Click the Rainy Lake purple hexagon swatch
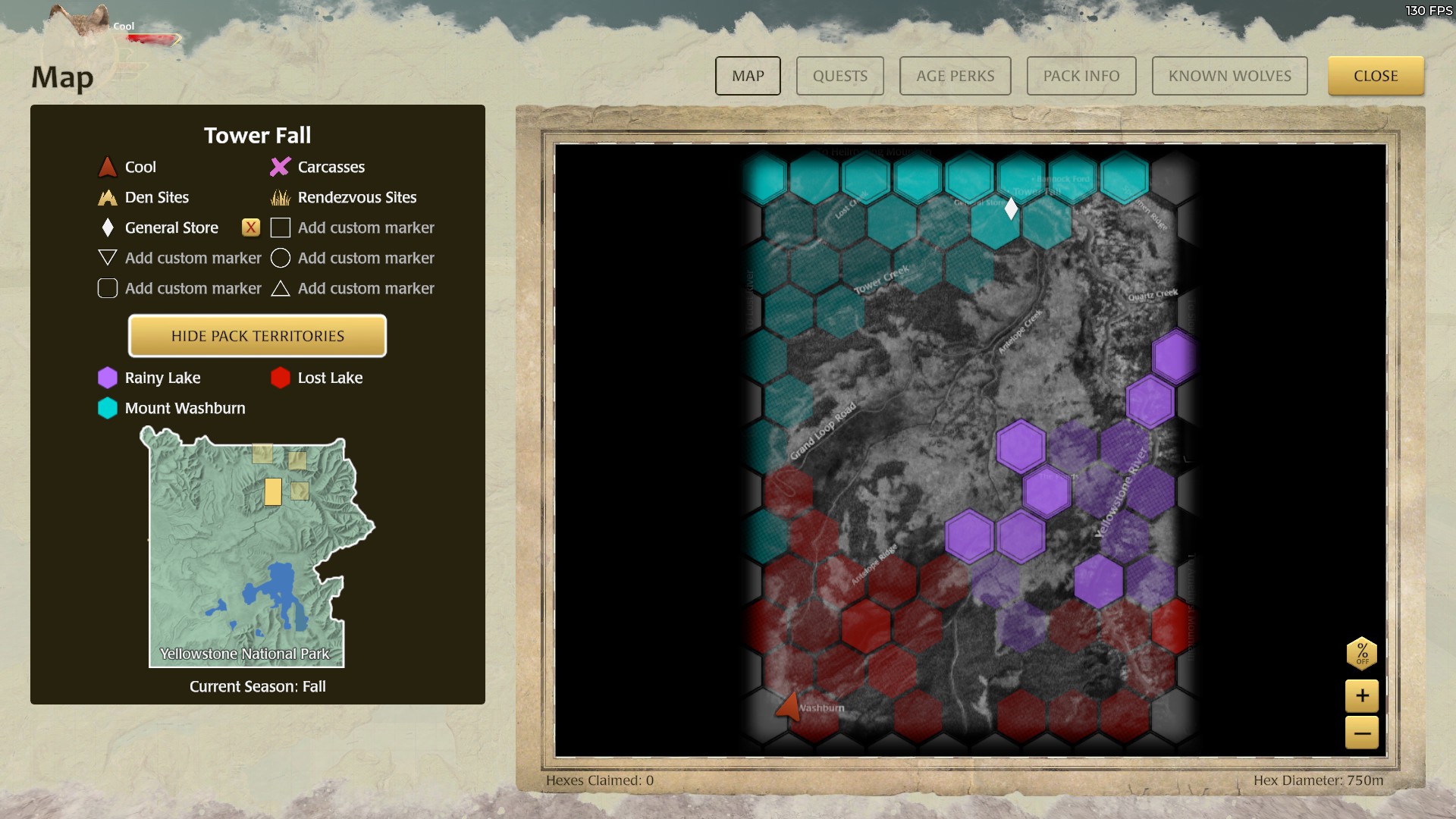Viewport: 1456px width, 819px height. coord(108,378)
